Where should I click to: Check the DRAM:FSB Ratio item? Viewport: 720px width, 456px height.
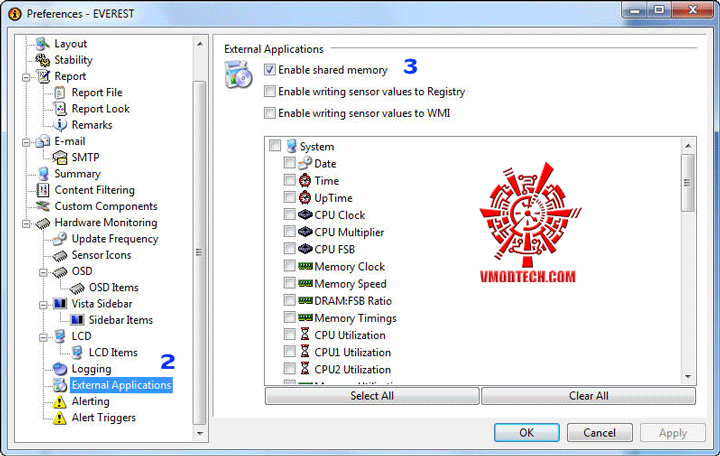click(289, 300)
